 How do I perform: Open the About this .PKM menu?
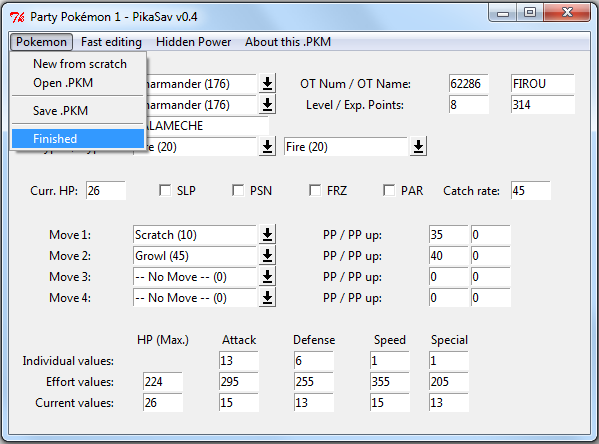[x=288, y=42]
